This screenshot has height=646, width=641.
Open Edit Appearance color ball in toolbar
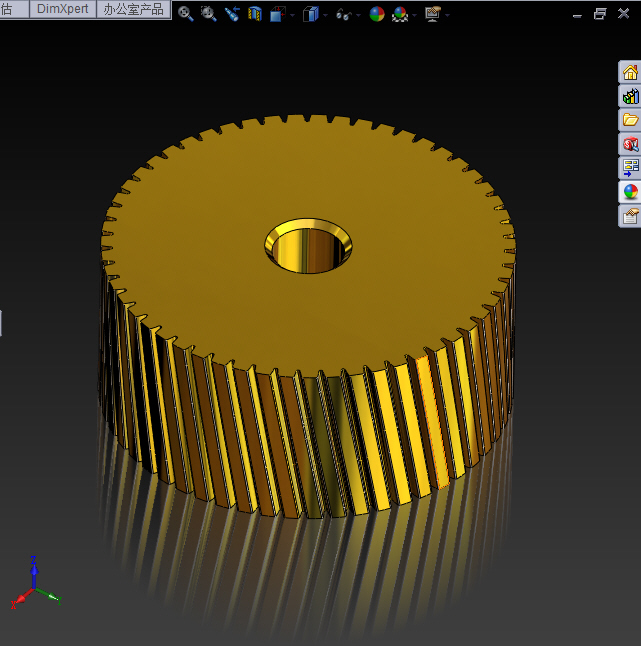377,14
